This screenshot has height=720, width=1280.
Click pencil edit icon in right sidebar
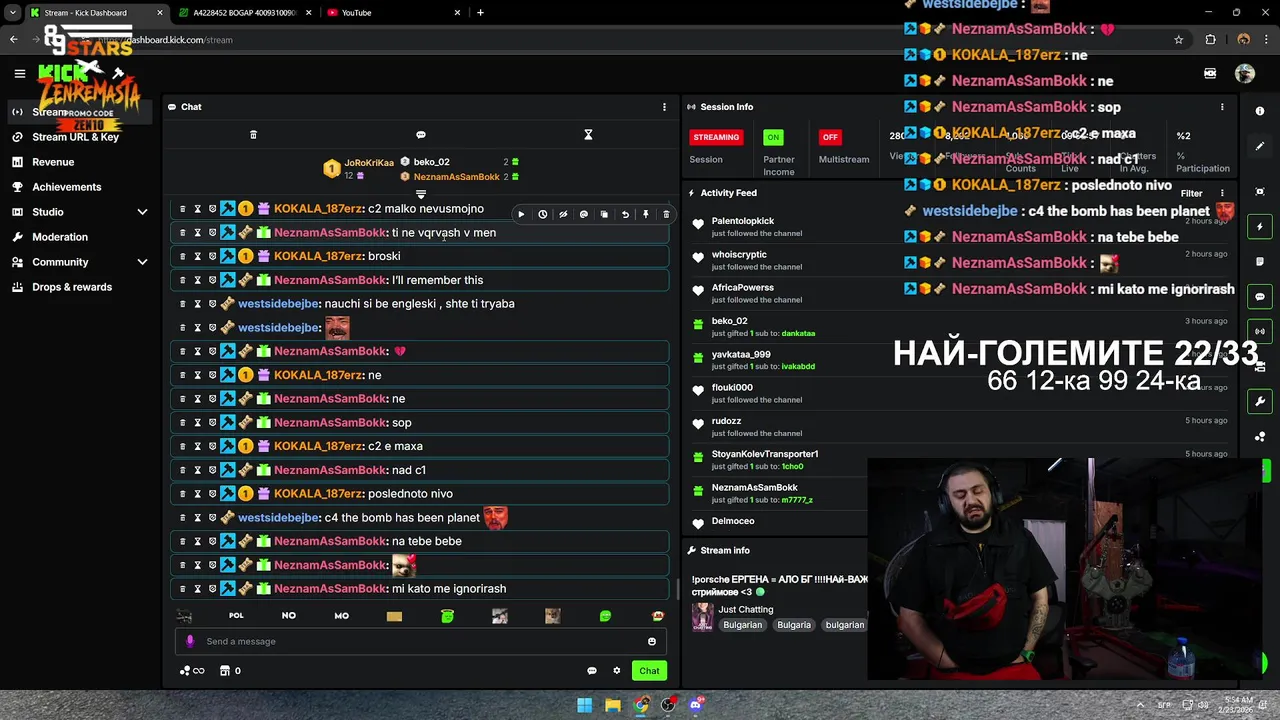(x=1260, y=146)
